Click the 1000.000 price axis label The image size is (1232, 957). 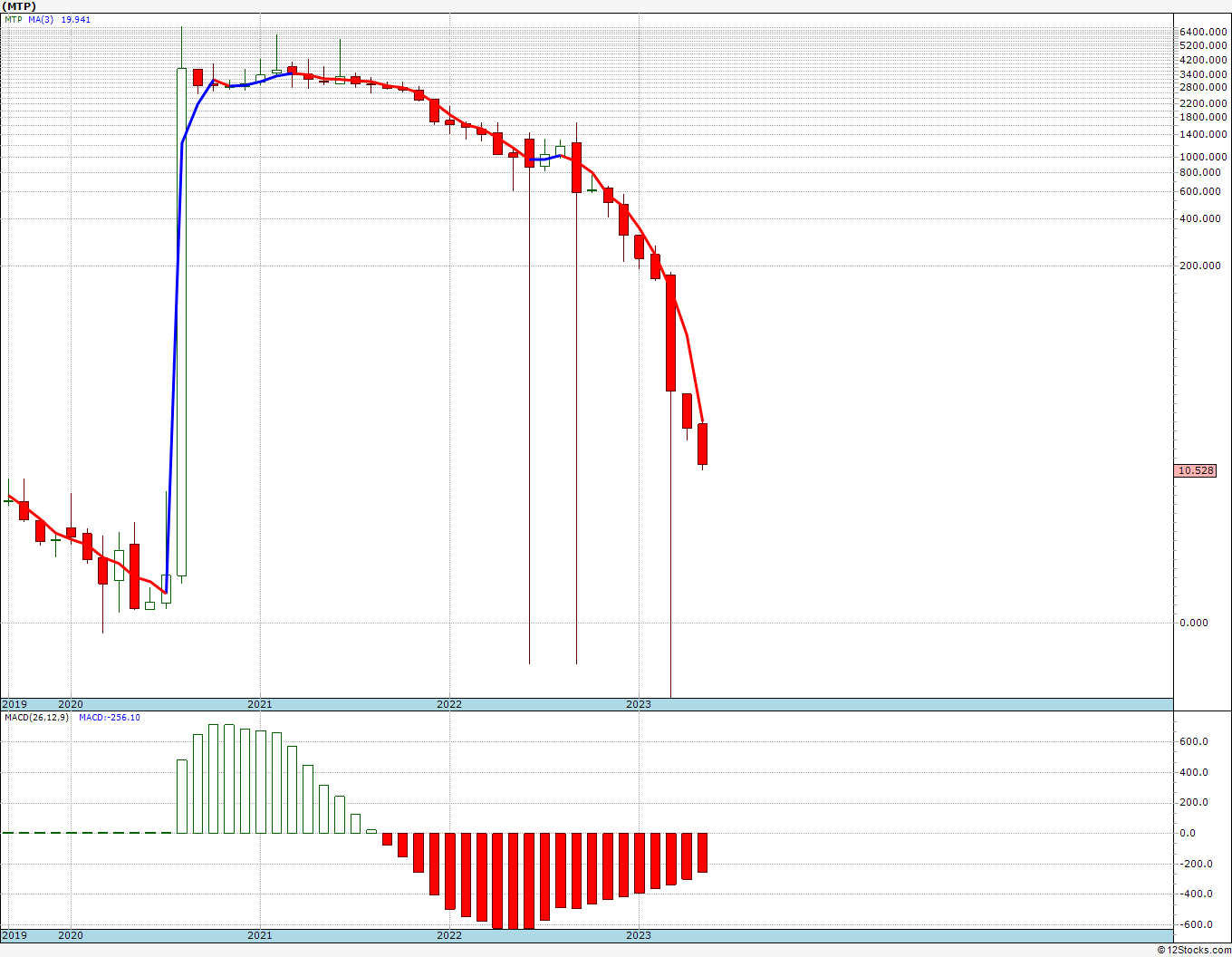1203,157
